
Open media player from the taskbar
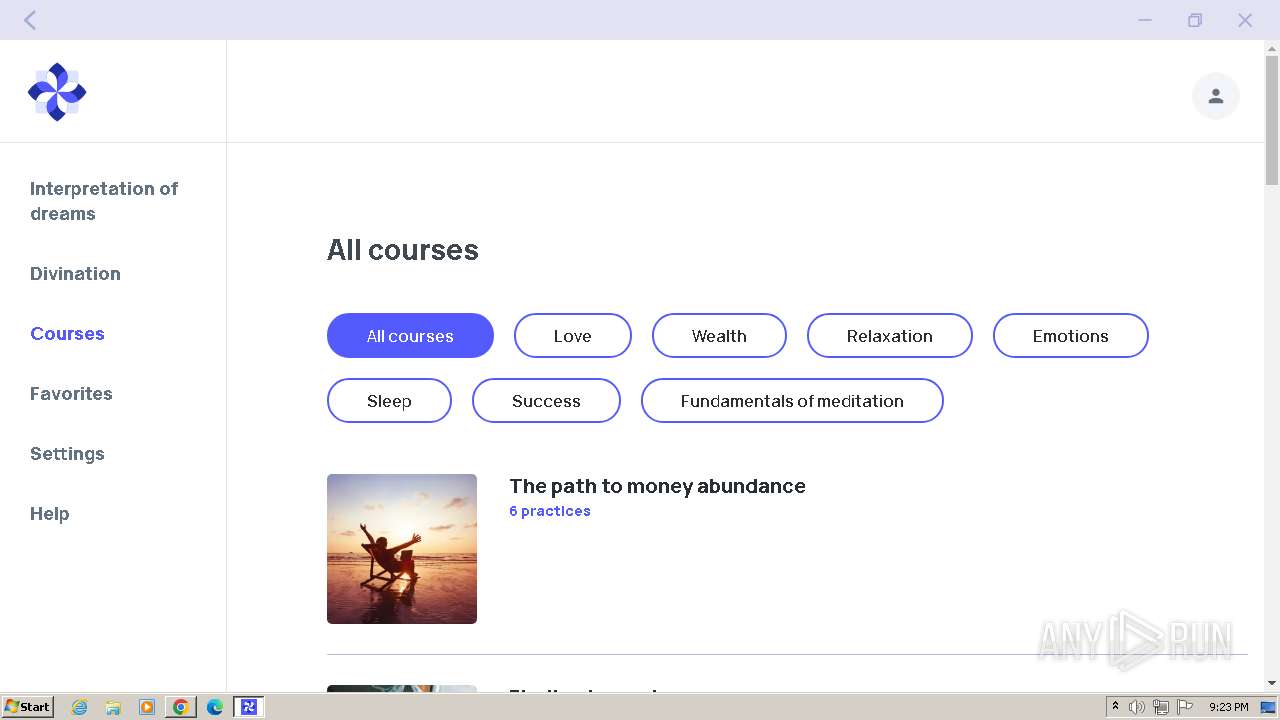pos(147,707)
